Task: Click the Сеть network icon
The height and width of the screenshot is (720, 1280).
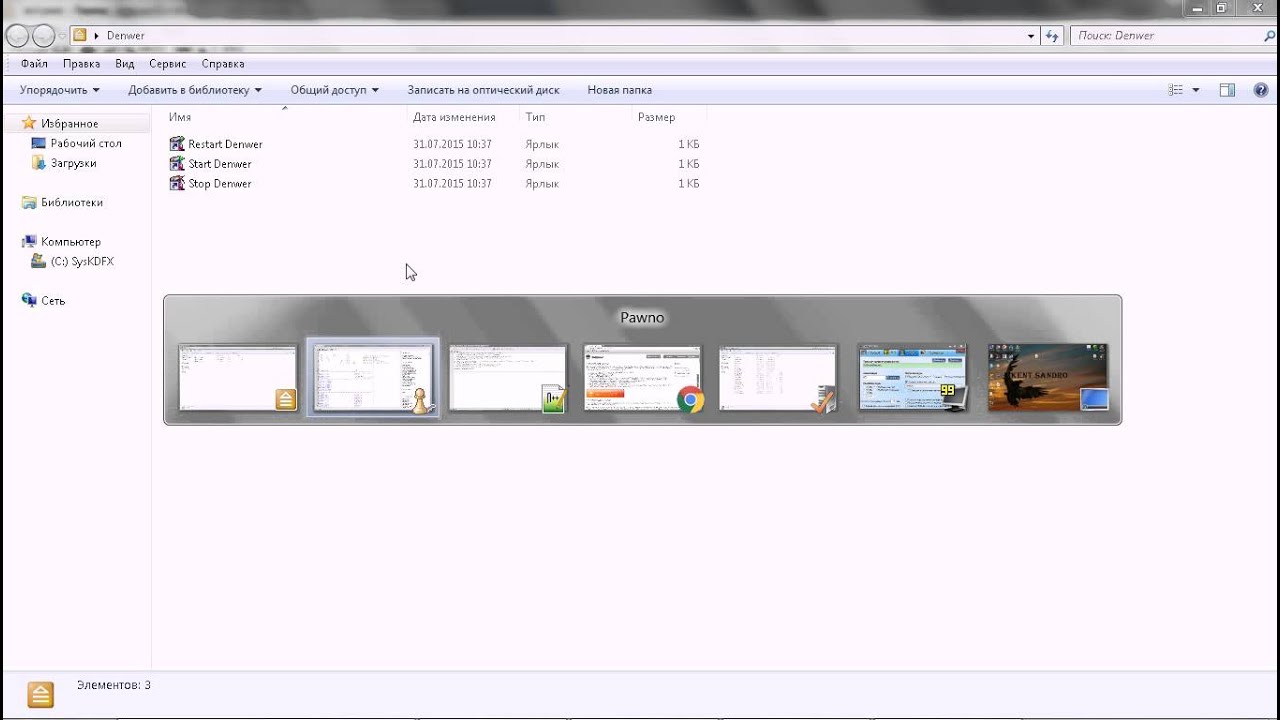Action: point(29,301)
